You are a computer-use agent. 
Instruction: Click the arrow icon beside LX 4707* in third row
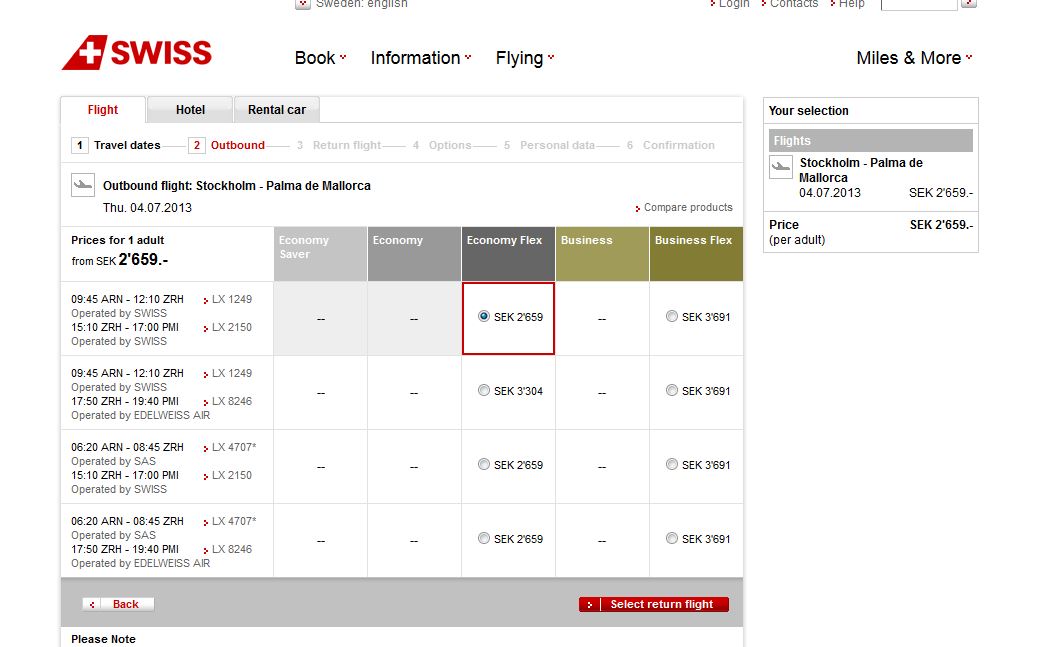pos(206,448)
